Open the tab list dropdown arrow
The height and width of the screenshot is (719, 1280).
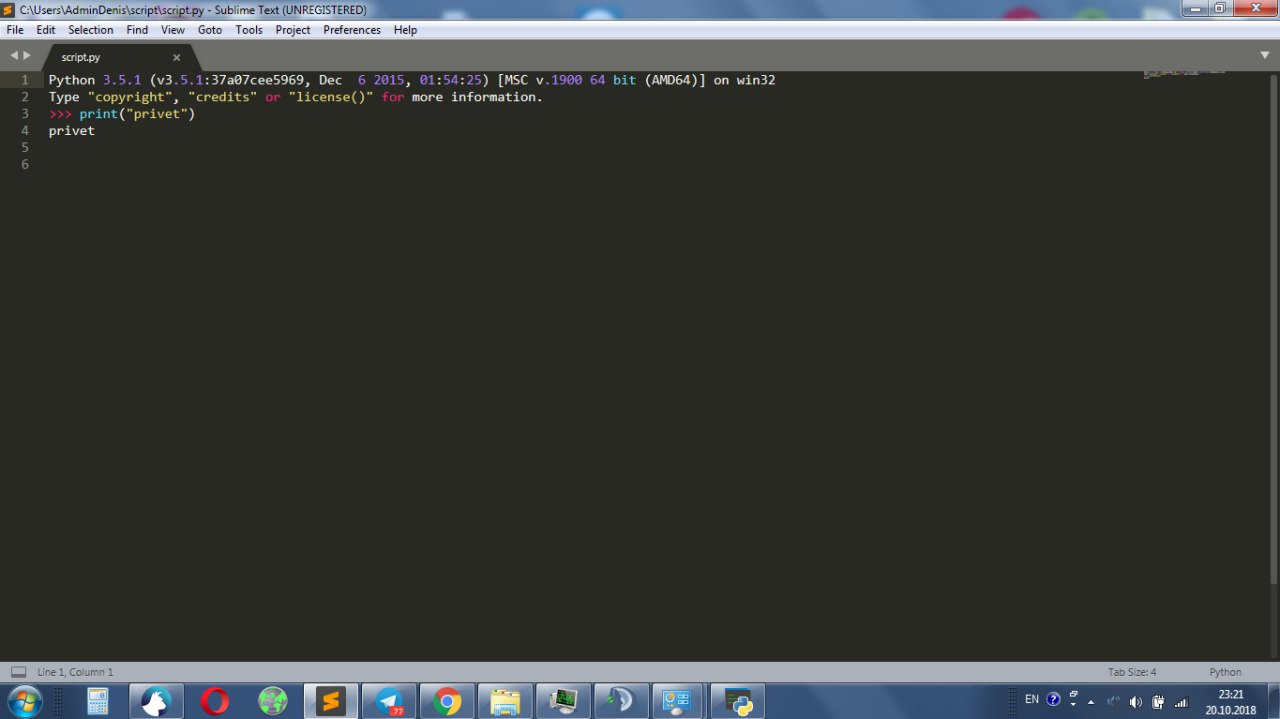[x=1265, y=55]
